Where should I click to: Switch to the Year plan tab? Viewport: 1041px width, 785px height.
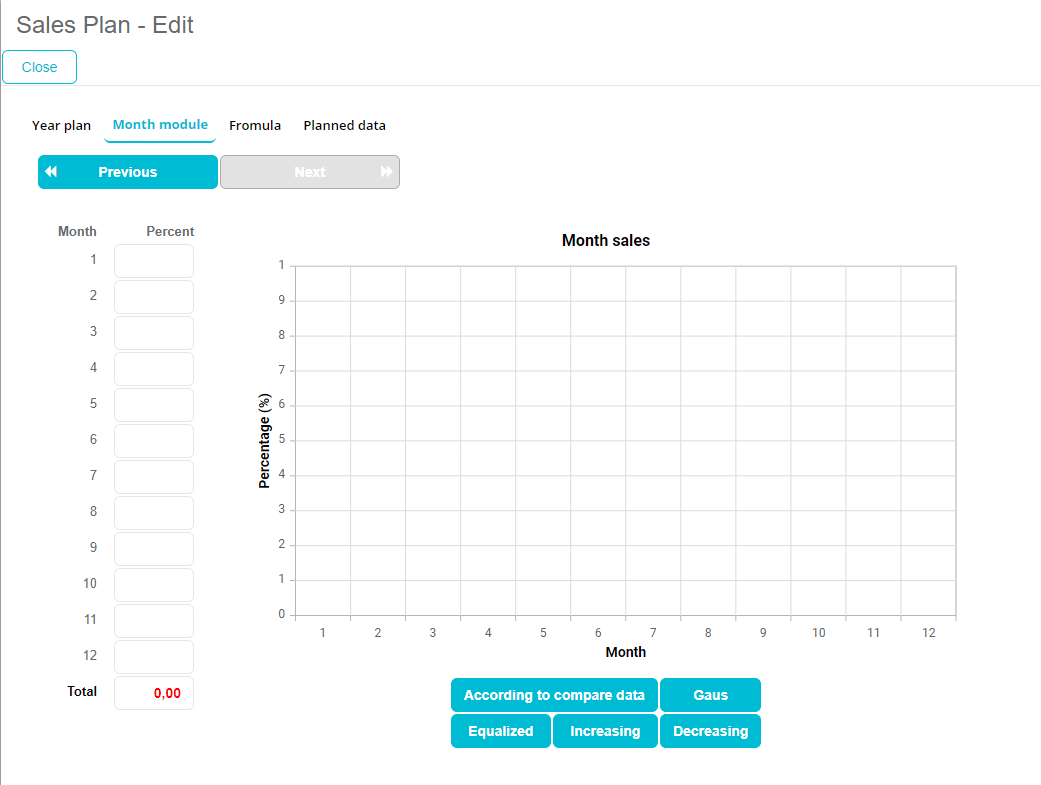[61, 126]
